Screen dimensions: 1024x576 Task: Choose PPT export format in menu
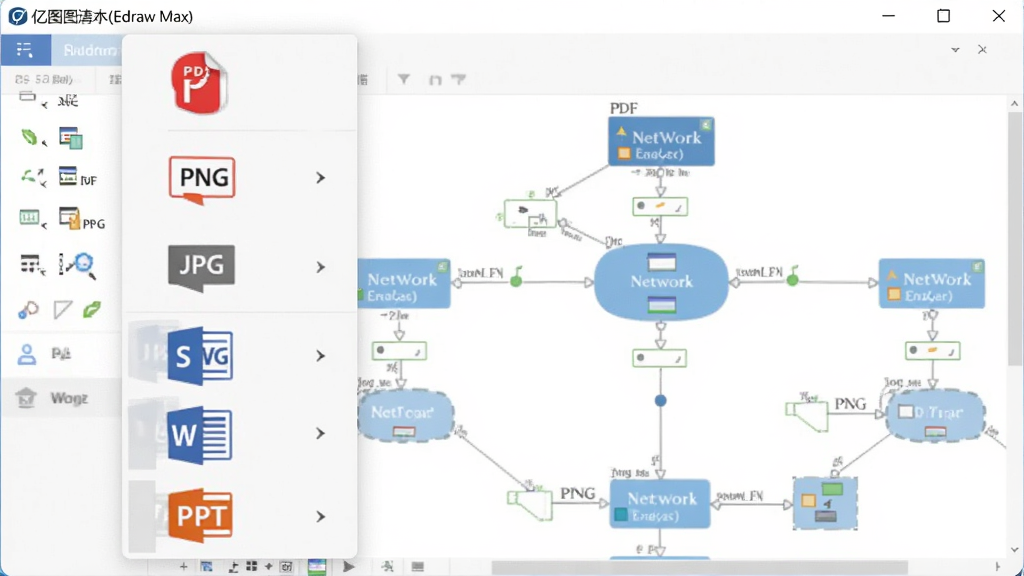[200, 516]
